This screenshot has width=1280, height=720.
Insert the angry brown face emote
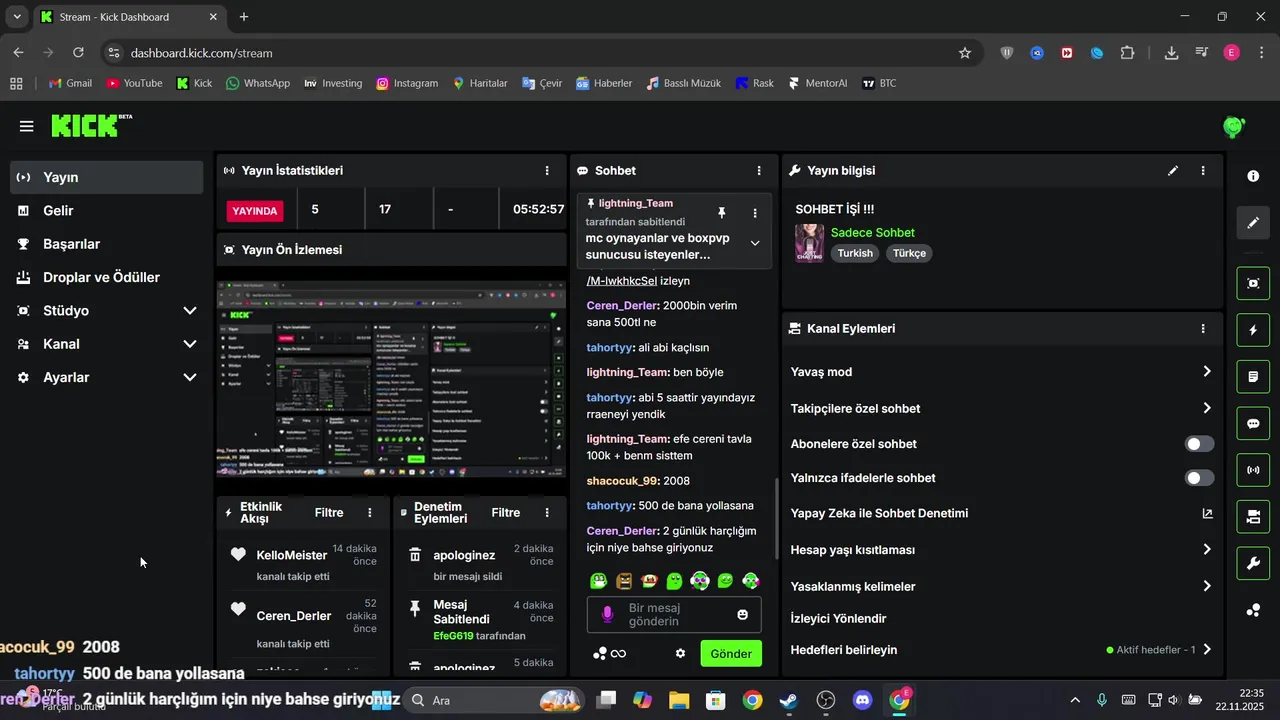tap(624, 580)
